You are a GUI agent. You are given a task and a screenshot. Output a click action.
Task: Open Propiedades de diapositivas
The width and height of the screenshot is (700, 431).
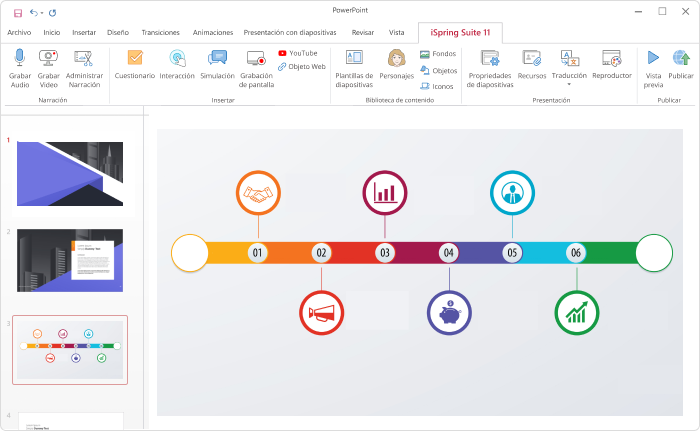pyautogui.click(x=490, y=68)
